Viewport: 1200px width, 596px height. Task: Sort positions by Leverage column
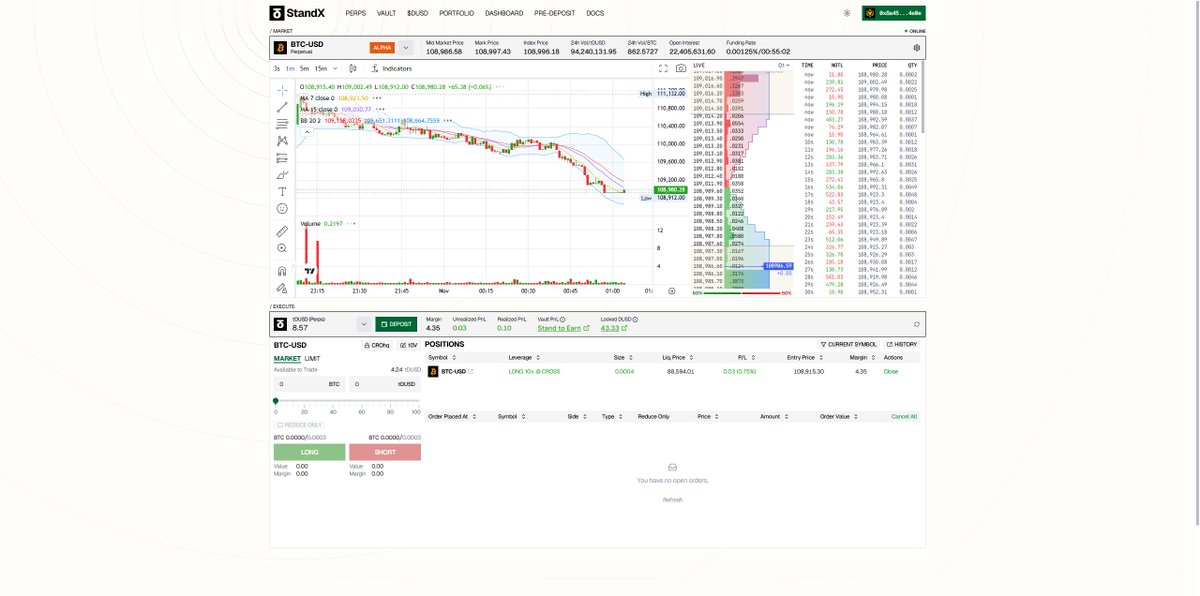523,357
